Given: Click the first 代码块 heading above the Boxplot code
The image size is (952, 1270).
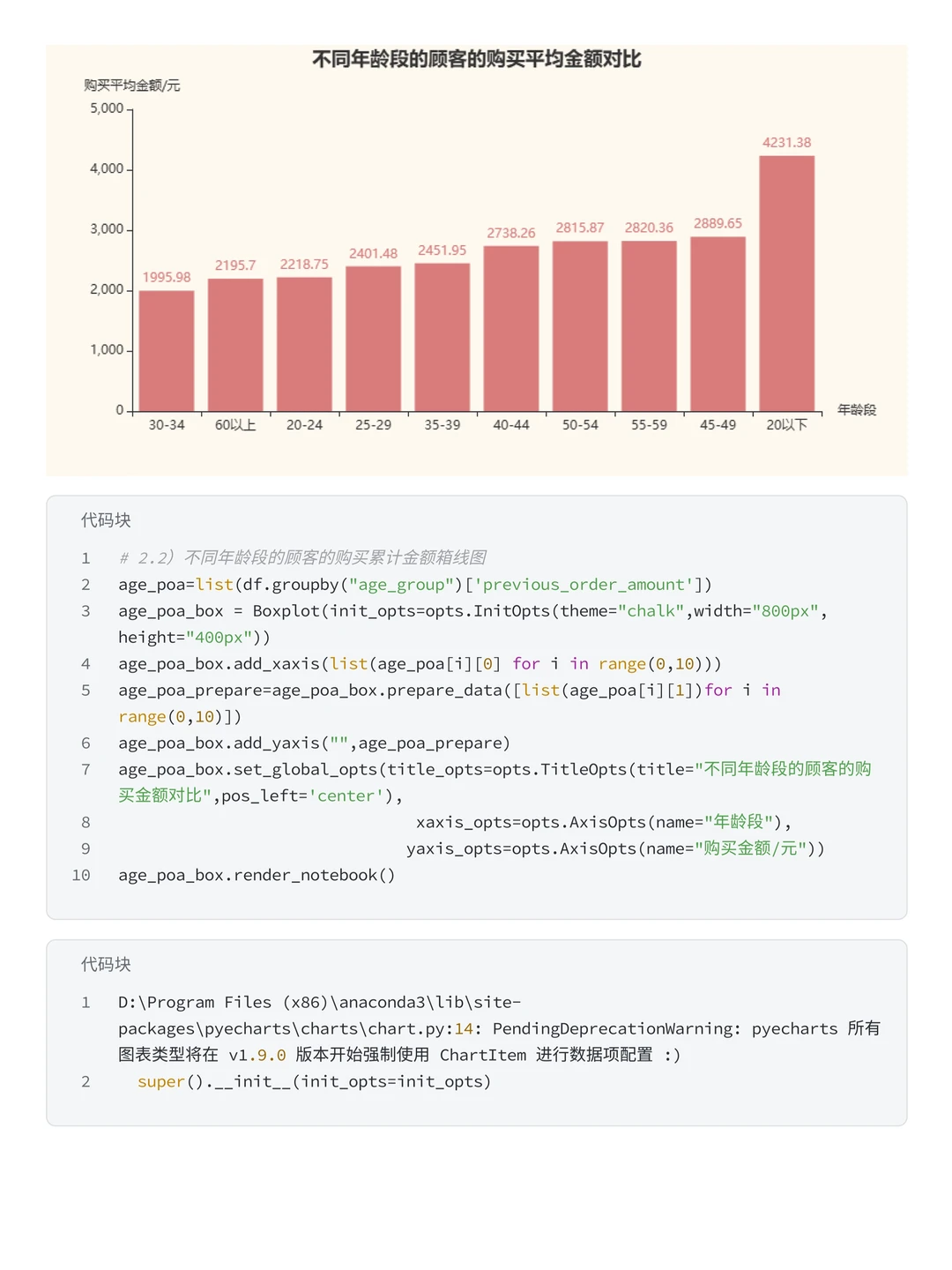Looking at the screenshot, I should tap(106, 520).
